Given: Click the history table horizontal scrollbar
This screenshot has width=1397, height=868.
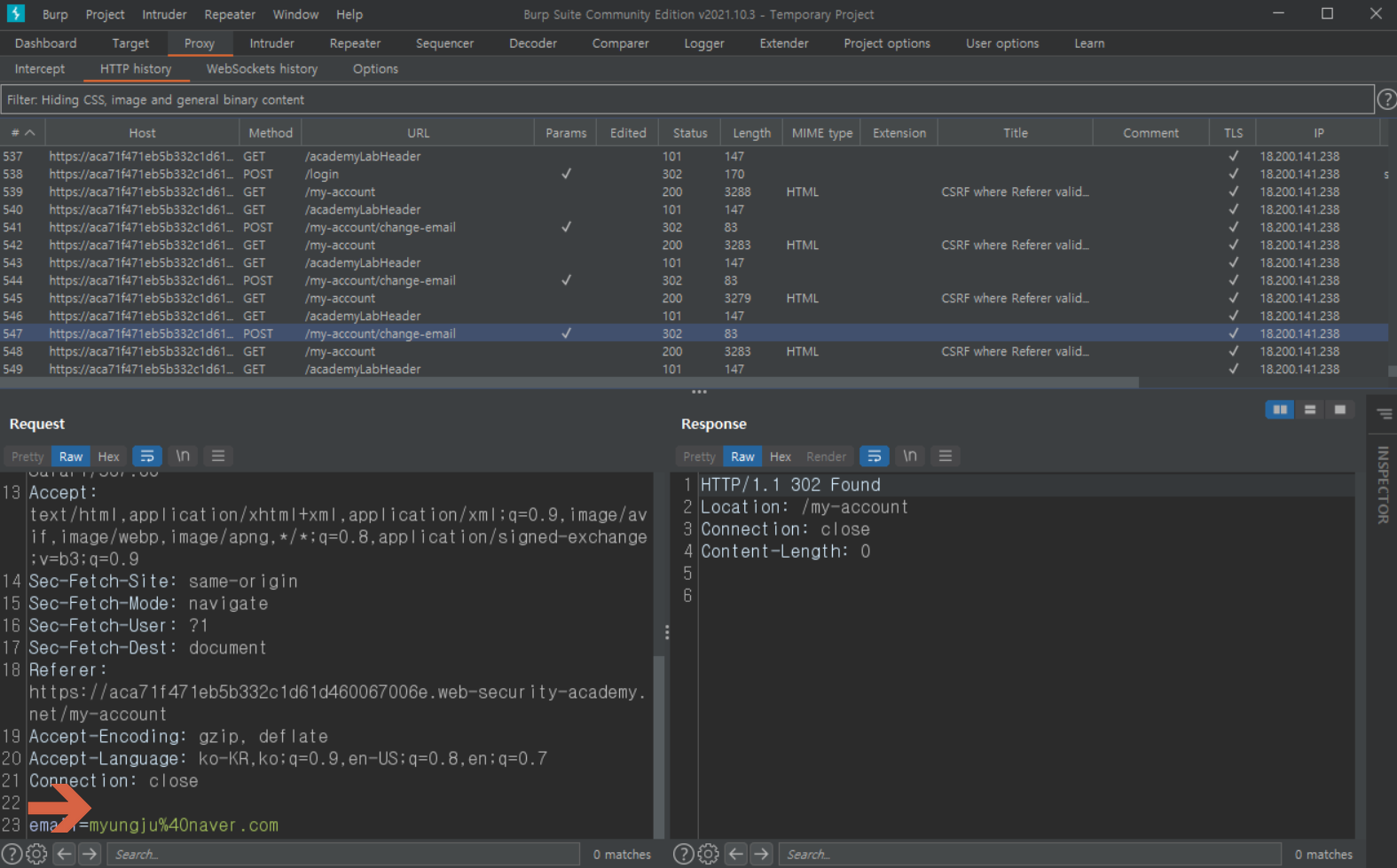Looking at the screenshot, I should click(x=569, y=383).
